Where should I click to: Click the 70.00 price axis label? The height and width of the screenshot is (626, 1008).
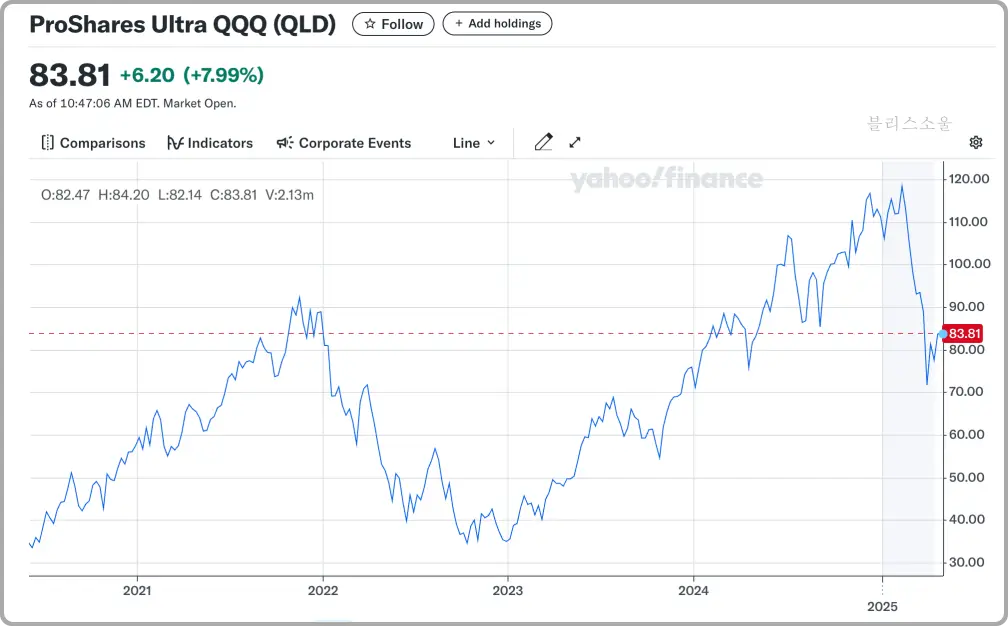(x=967, y=391)
